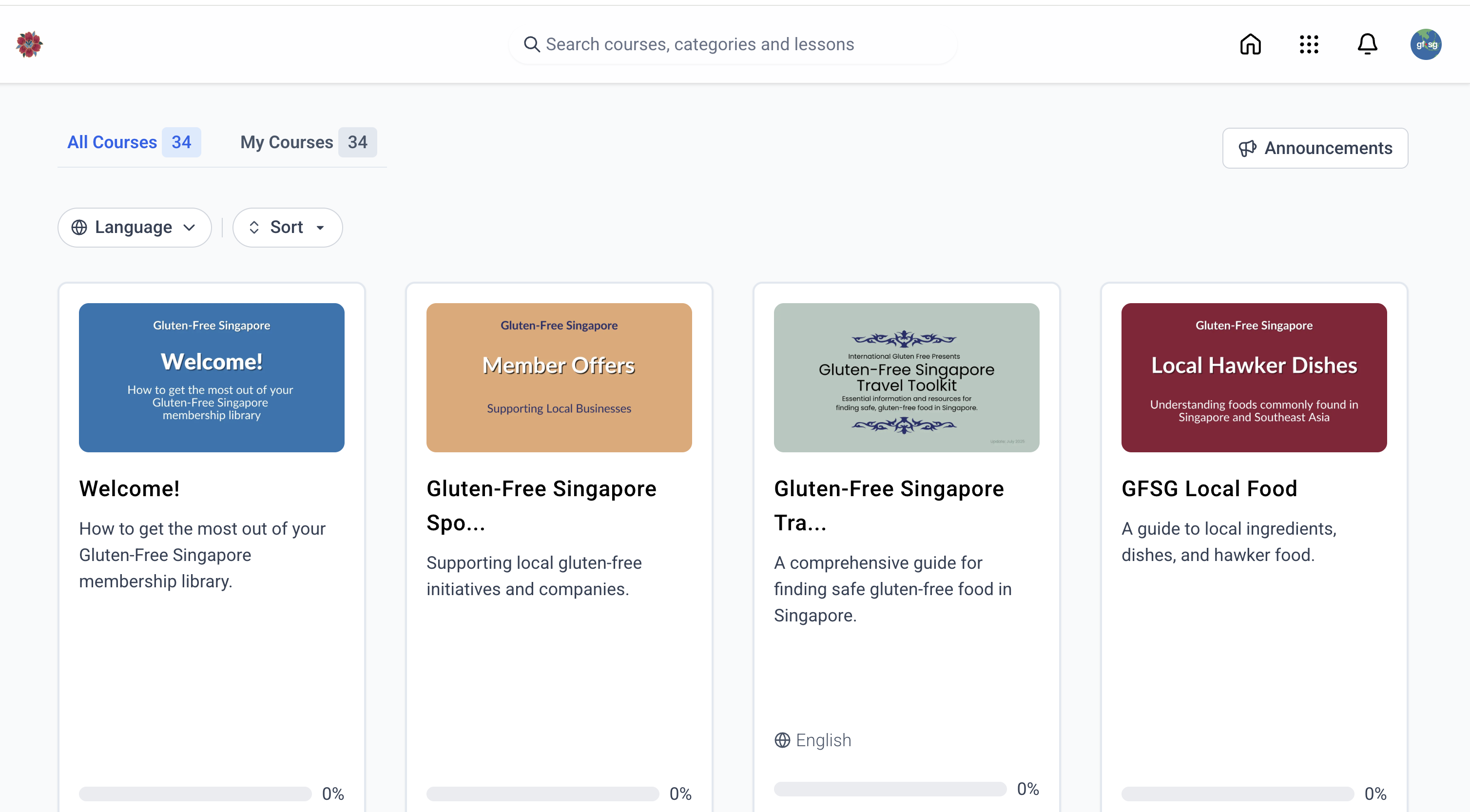1470x812 pixels.
Task: Click the globe icon beside English
Action: pyautogui.click(x=782, y=740)
